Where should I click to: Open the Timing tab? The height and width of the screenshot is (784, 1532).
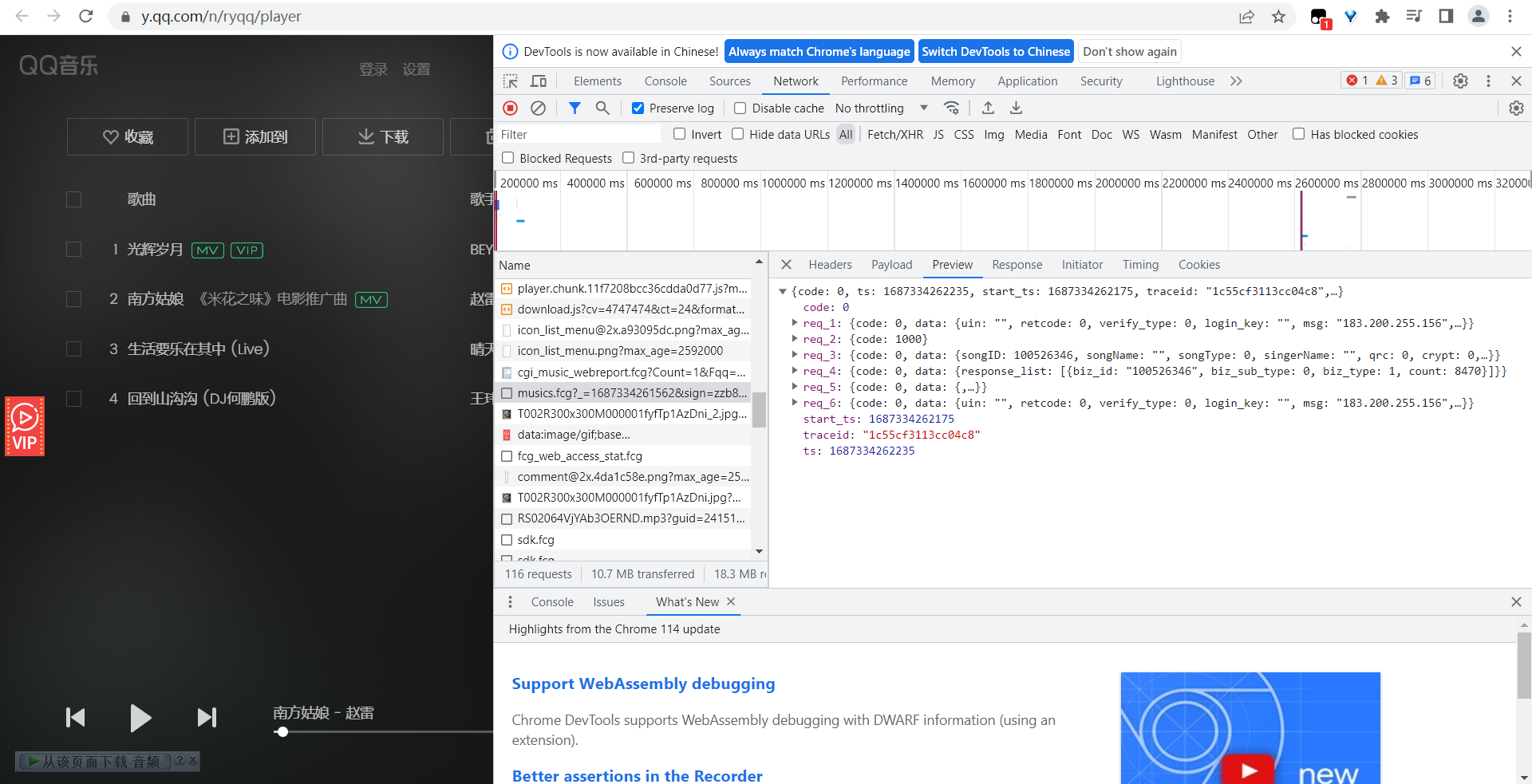click(1140, 265)
